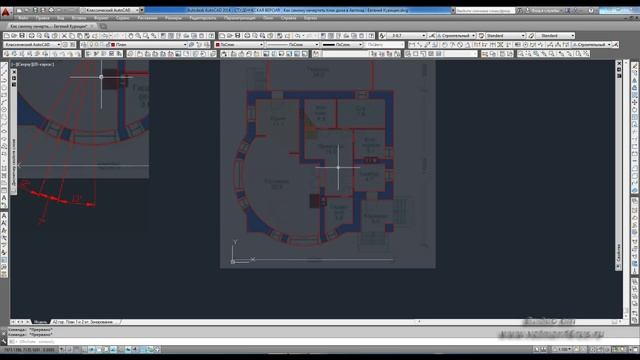Image resolution: width=640 pixels, height=360 pixels.
Task: Open the Размеры menu
Action: click(x=173, y=18)
